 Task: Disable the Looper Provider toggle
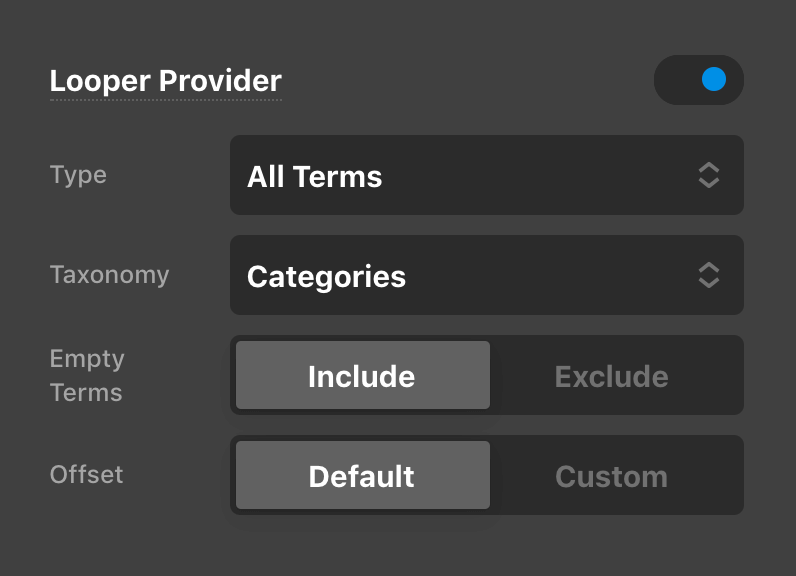pyautogui.click(x=698, y=80)
